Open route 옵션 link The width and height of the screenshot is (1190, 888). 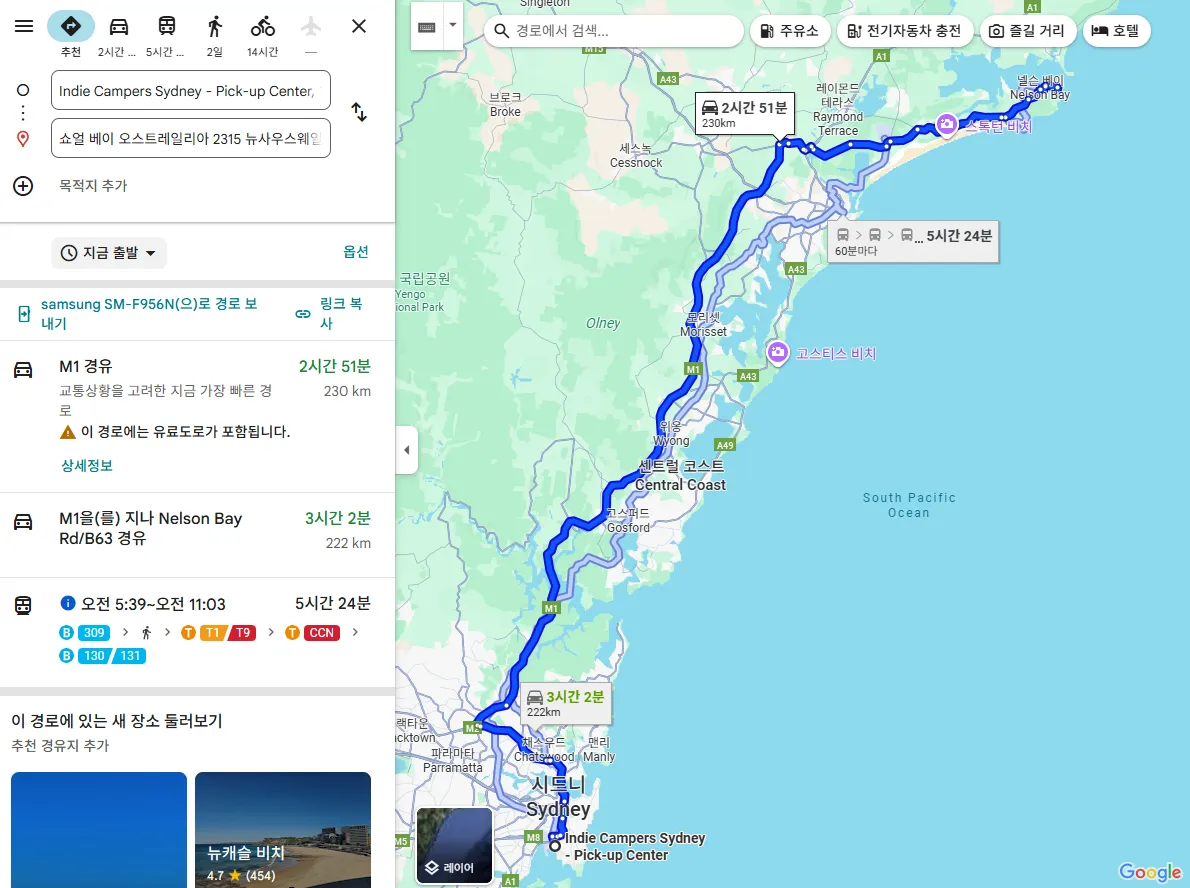coord(355,252)
